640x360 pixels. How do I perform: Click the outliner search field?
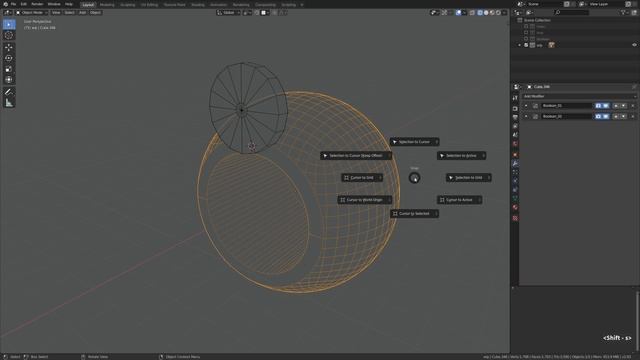571,13
